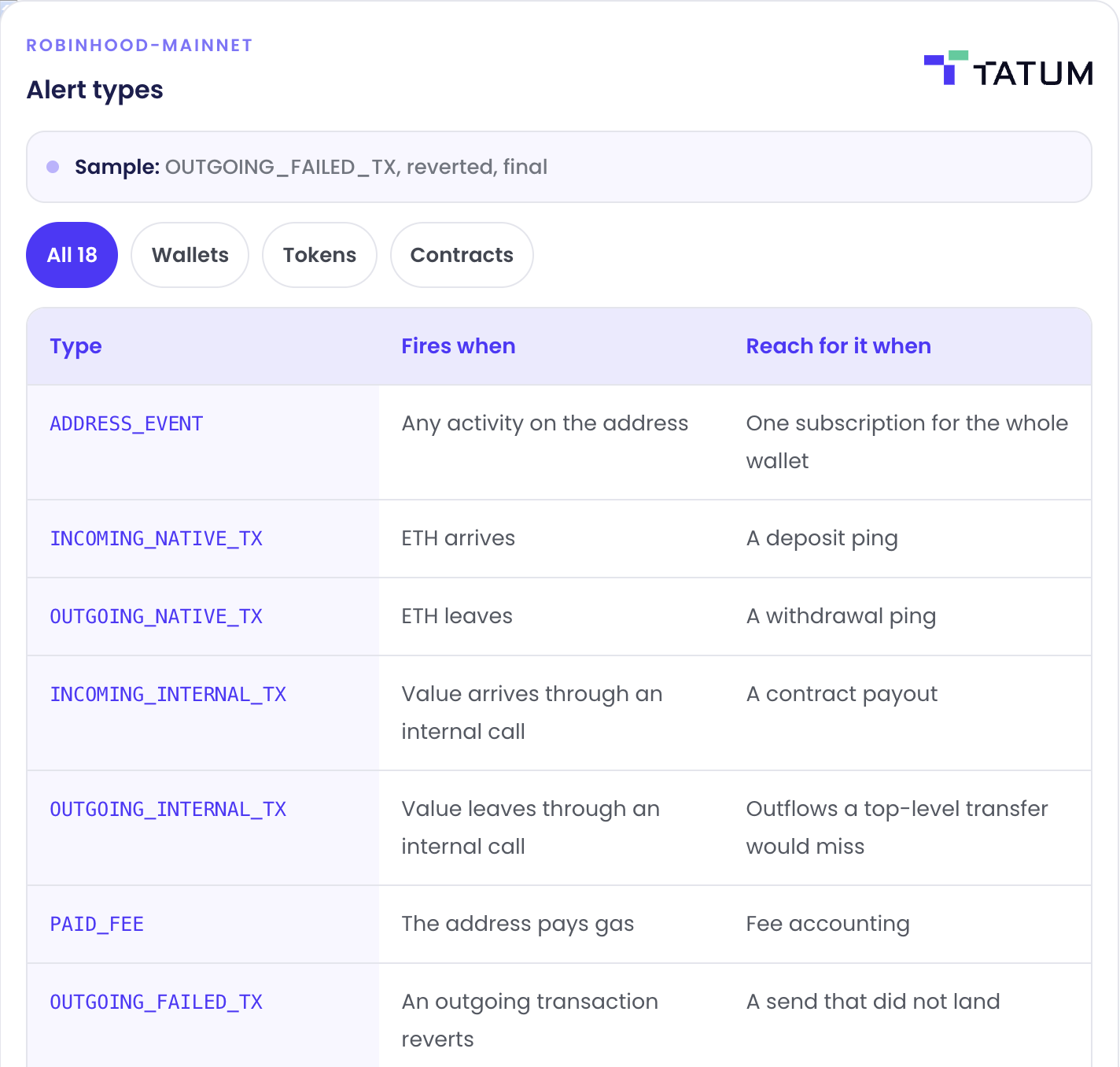This screenshot has width=1120, height=1067.
Task: Select the All 18 filter tab
Action: coord(72,255)
